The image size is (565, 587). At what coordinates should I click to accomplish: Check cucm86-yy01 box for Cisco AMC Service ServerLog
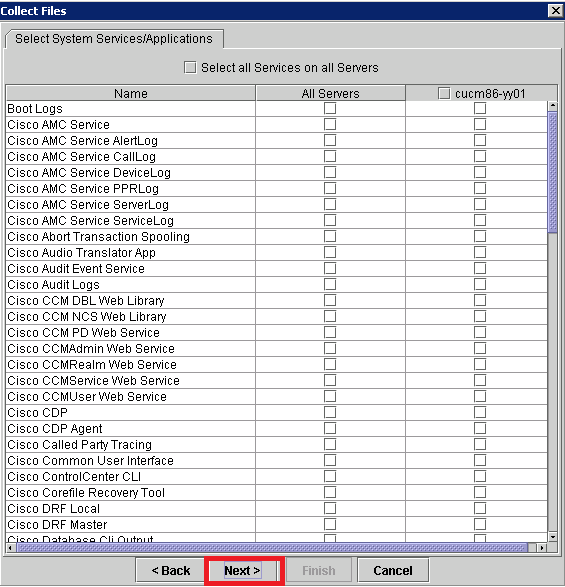480,204
